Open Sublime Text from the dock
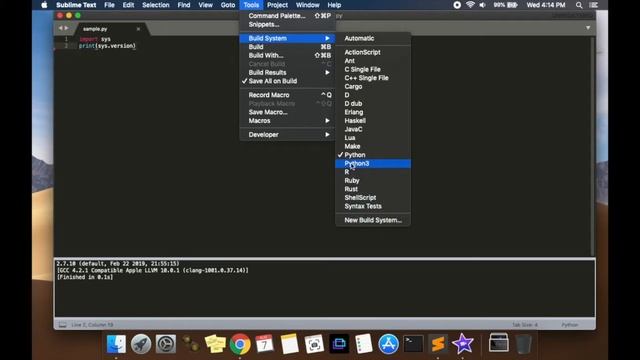 click(x=438, y=344)
